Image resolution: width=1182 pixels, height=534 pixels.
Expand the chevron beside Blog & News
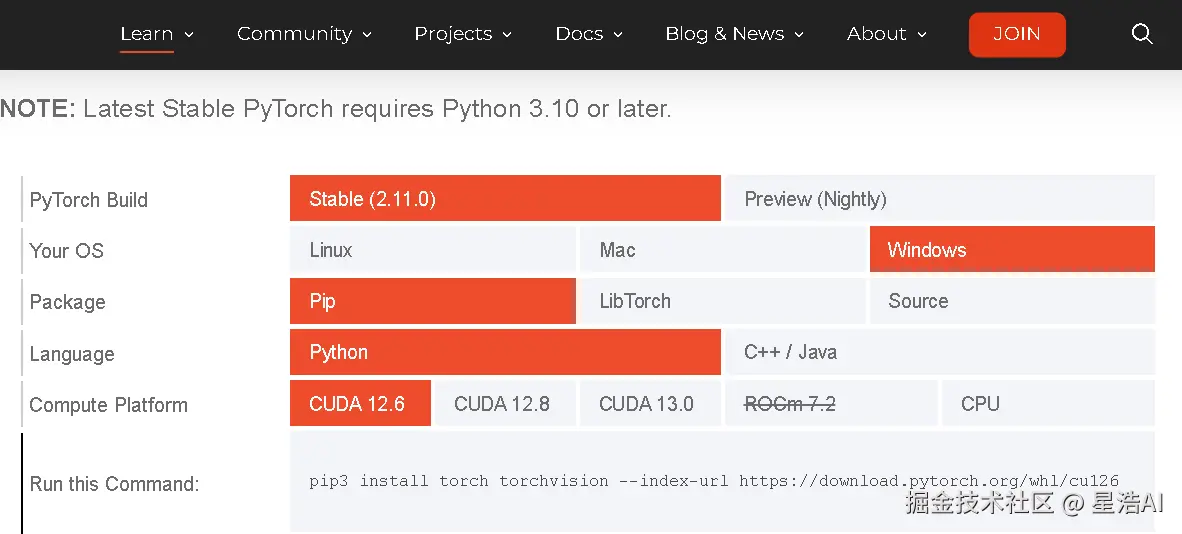[x=799, y=35]
